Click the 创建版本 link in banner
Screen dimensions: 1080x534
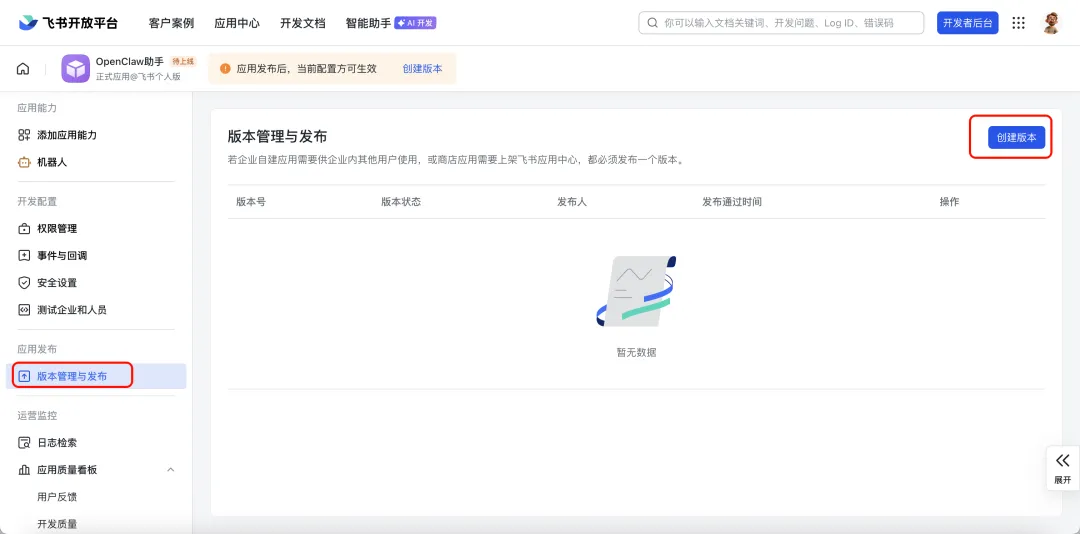pos(422,69)
